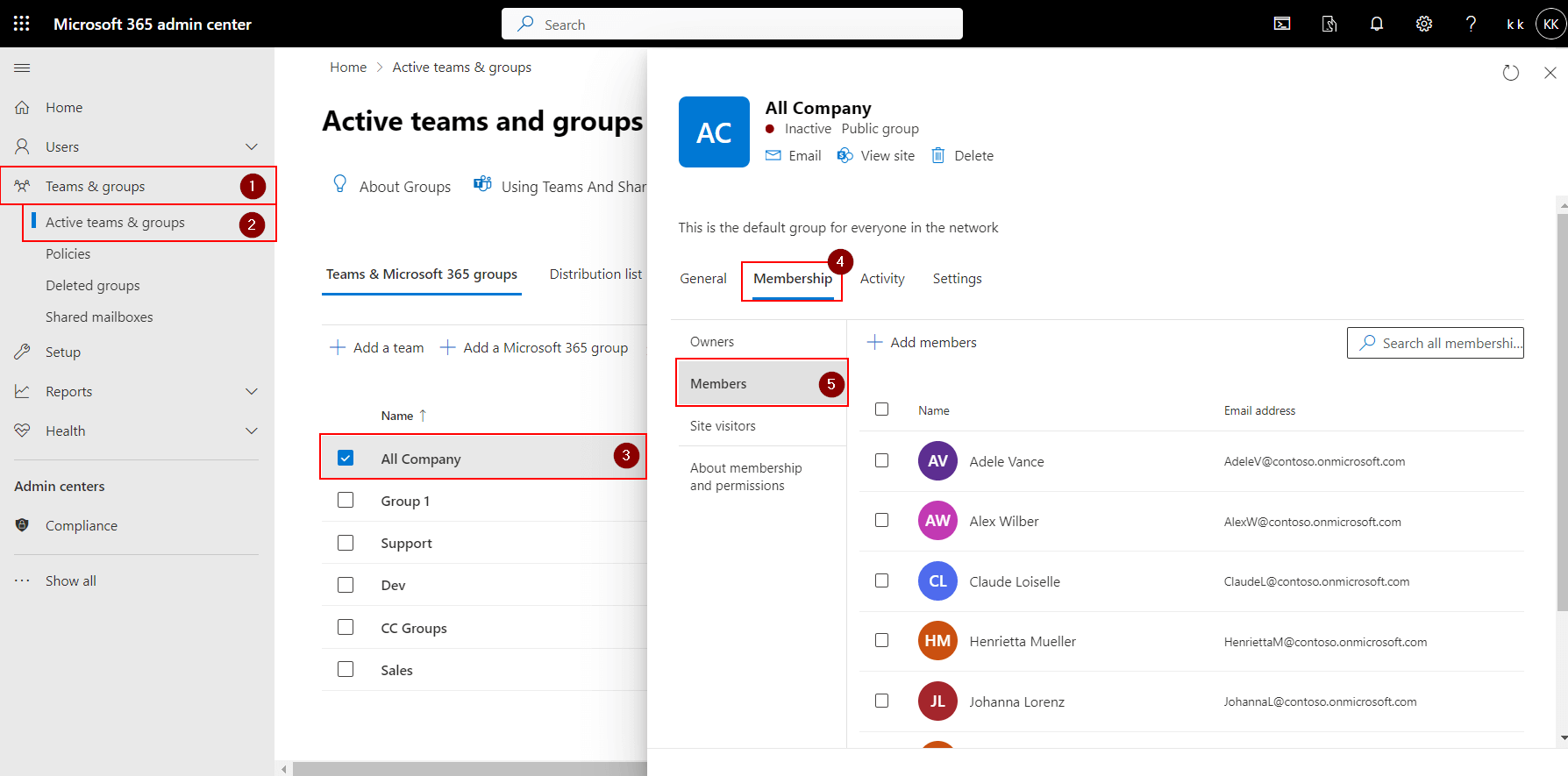Check the Sales group checkbox
Screen dimensions: 1568x776
[x=346, y=669]
